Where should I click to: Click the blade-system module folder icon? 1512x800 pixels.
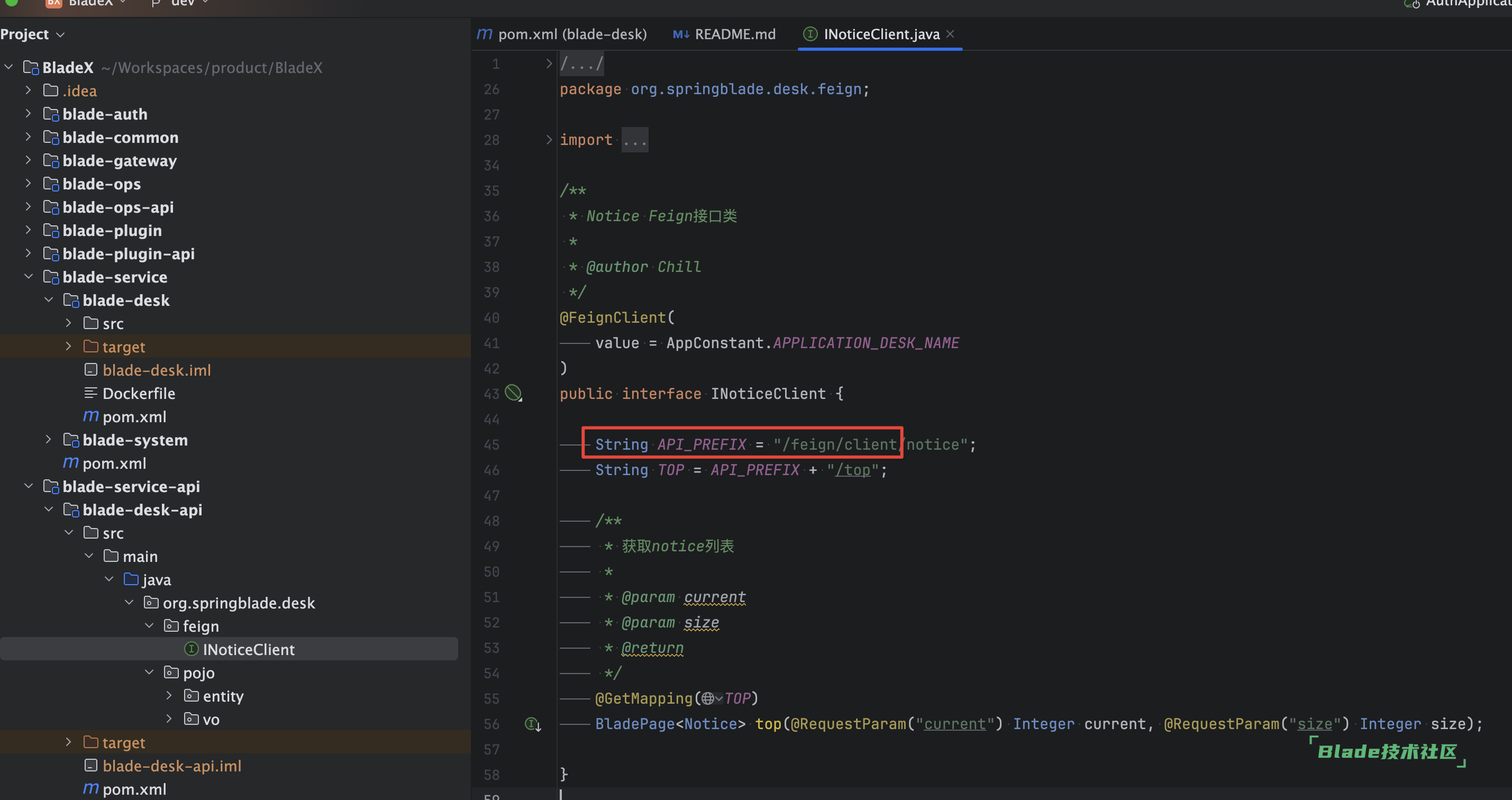(71, 440)
